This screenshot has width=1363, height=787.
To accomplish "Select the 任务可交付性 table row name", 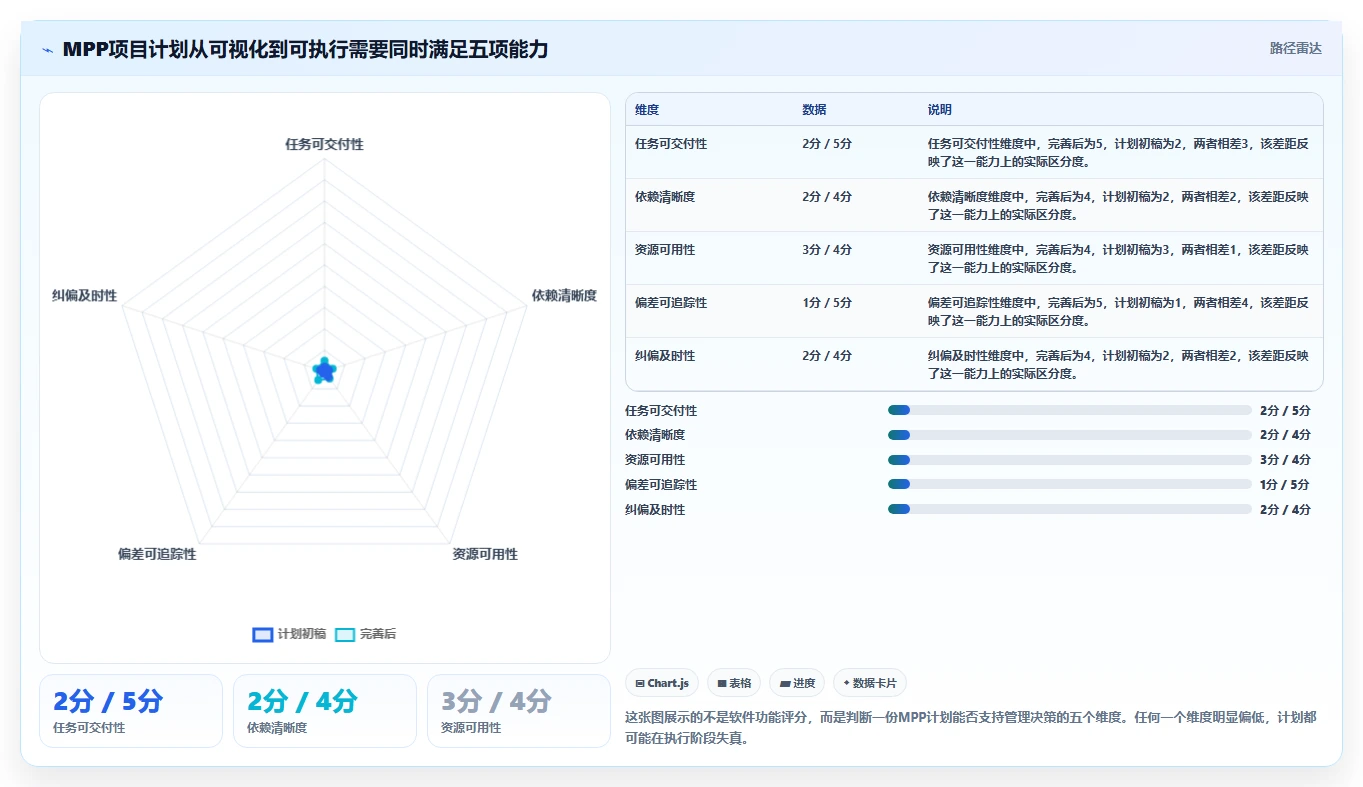I will pyautogui.click(x=671, y=144).
